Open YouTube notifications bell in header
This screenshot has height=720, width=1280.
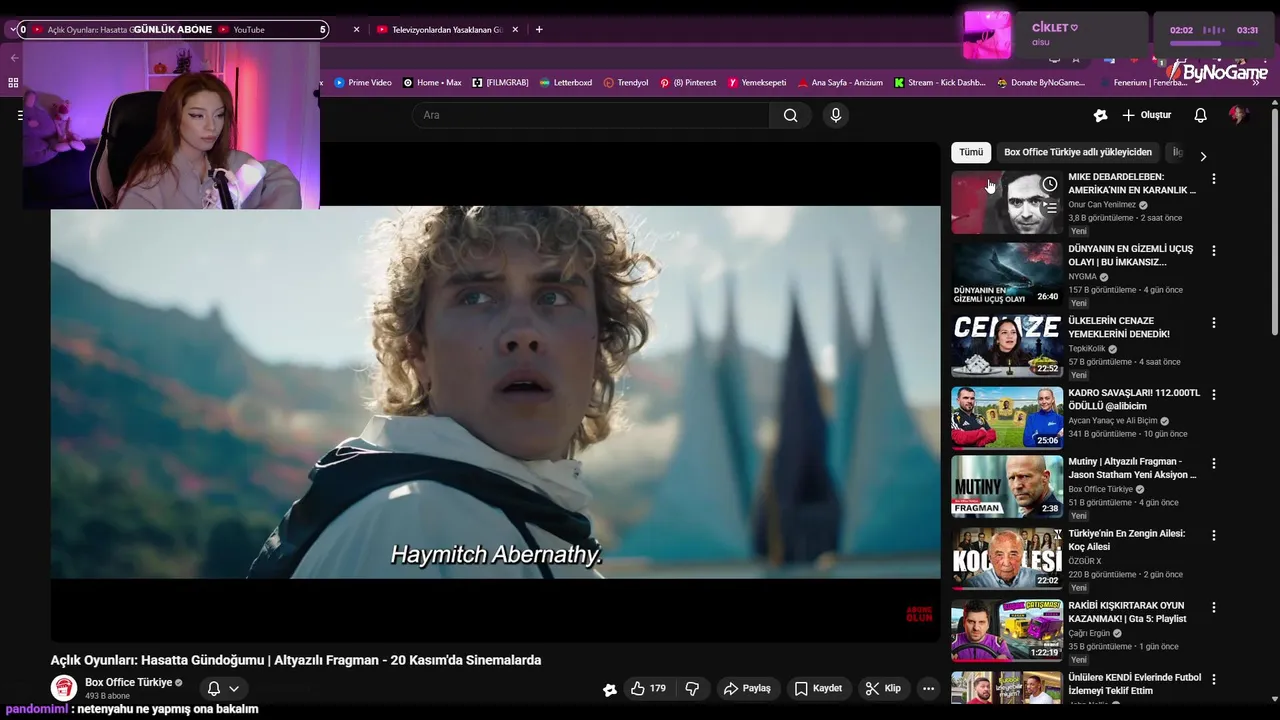[x=1200, y=115]
